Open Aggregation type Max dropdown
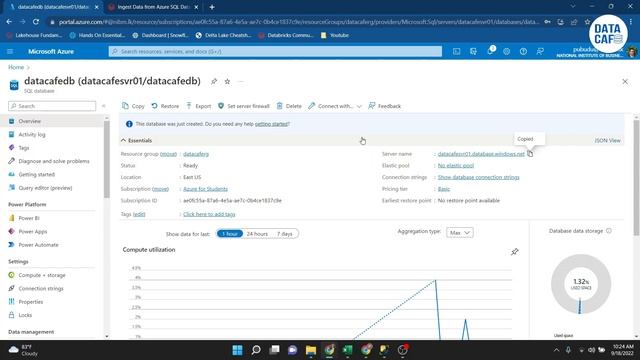Viewport: 640px width, 360px height. (x=460, y=232)
